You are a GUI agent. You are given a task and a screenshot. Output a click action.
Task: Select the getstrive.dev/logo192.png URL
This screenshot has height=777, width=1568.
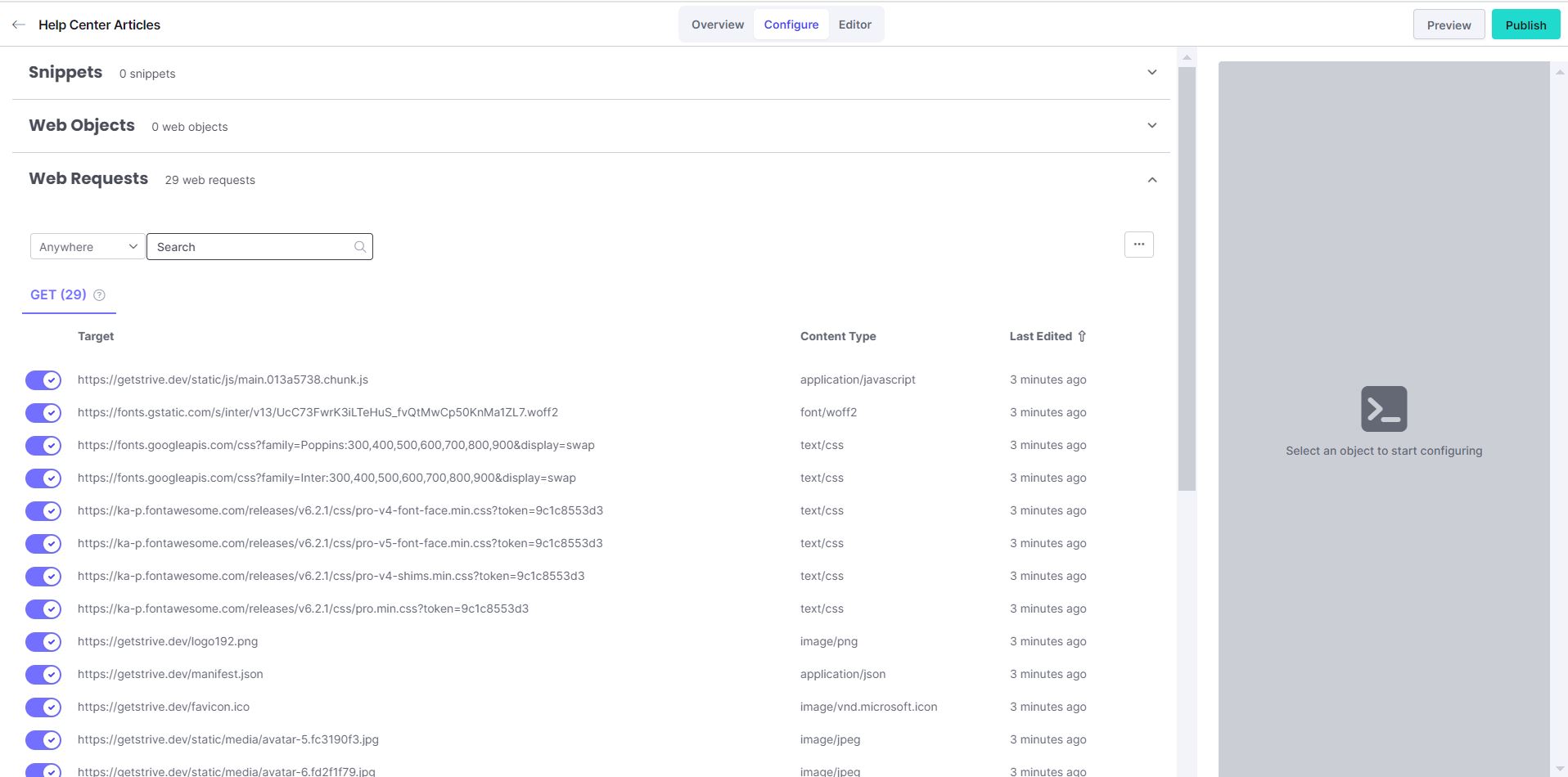[x=168, y=641]
